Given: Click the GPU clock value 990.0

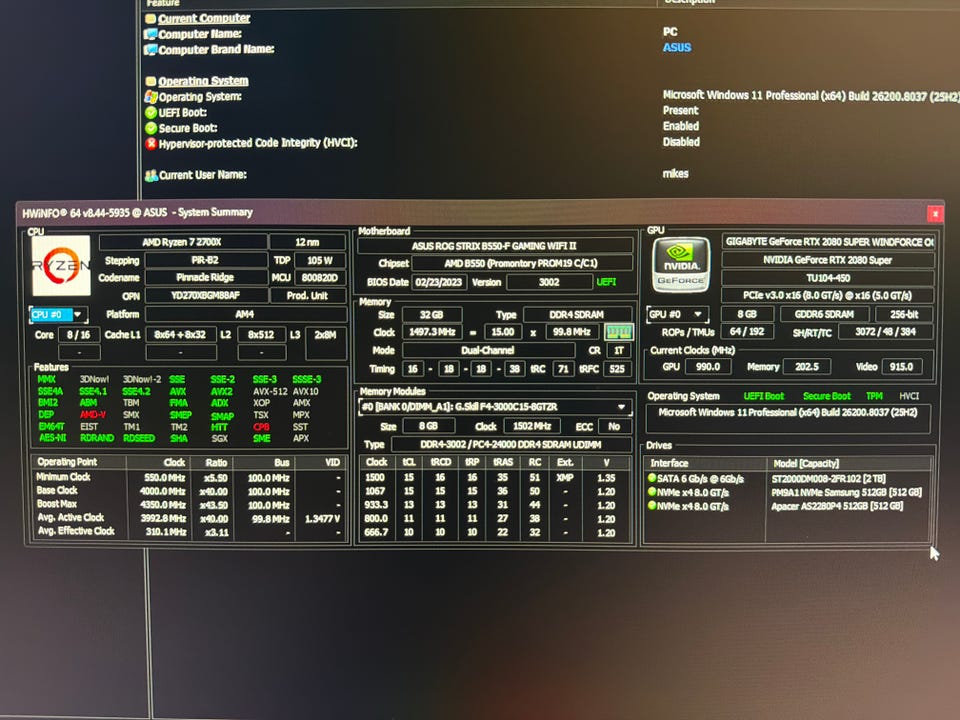Looking at the screenshot, I should 708,367.
